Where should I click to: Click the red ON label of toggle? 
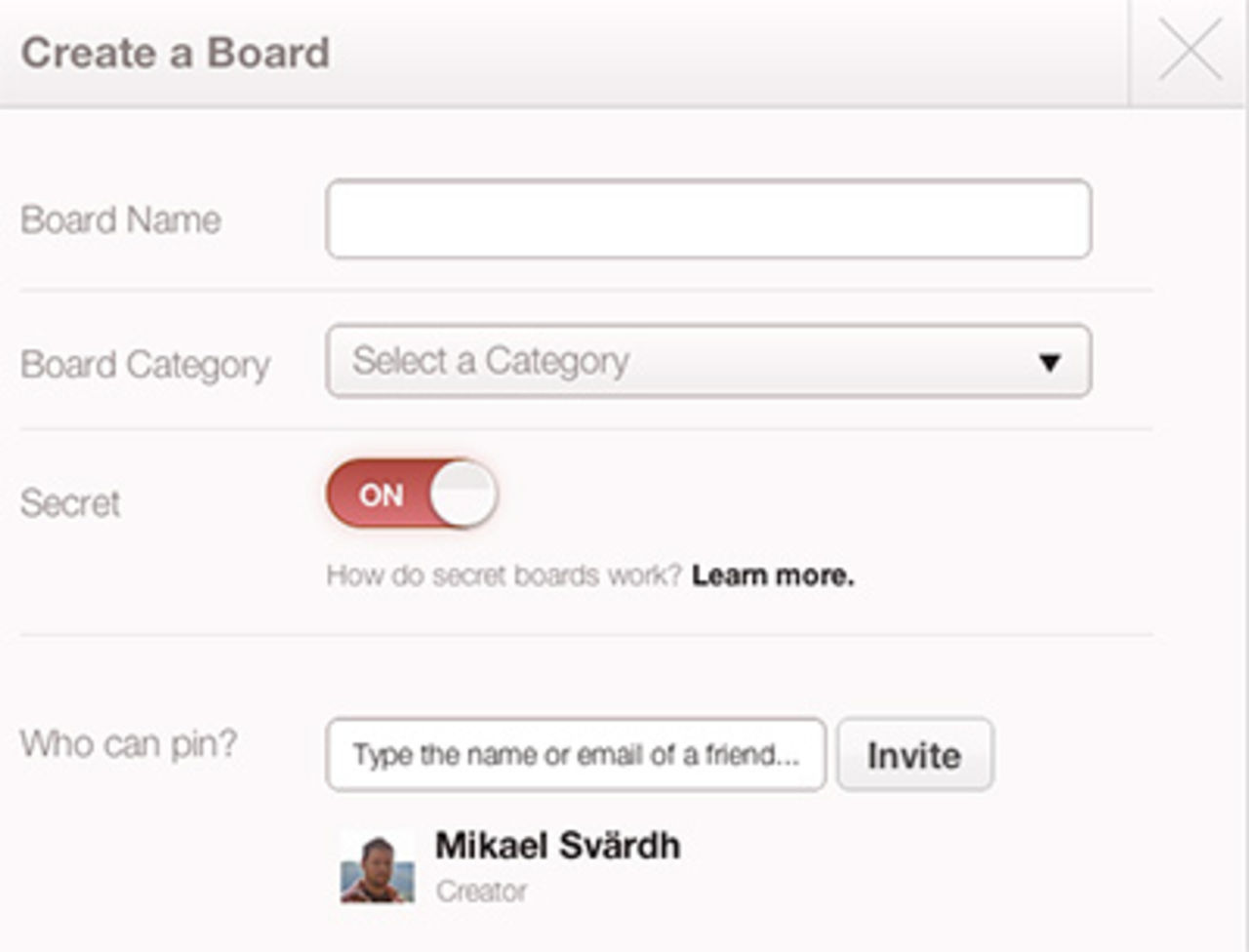pyautogui.click(x=381, y=496)
